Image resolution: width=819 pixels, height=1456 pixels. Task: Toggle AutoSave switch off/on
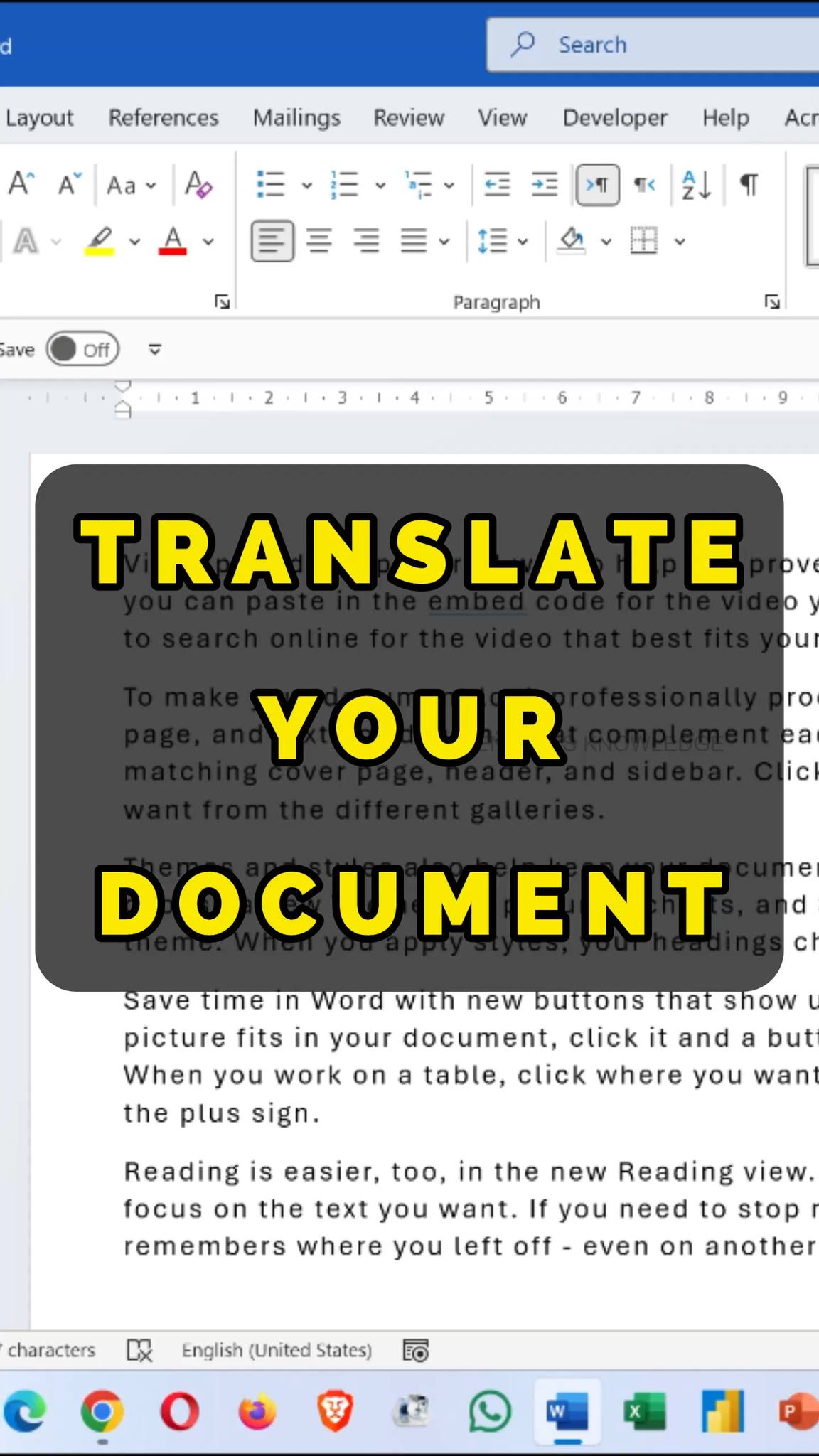(x=83, y=349)
